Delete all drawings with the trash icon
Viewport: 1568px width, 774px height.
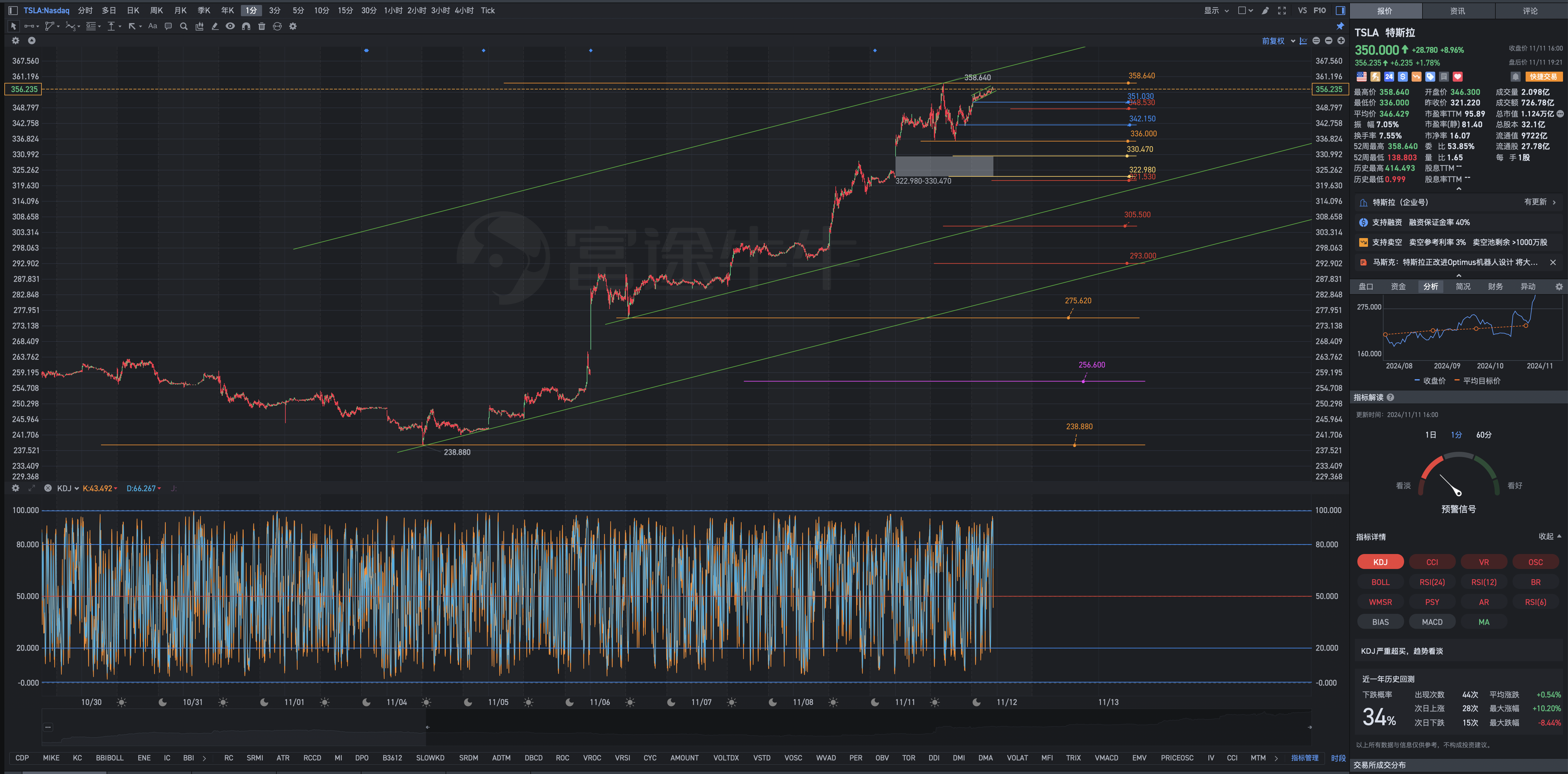[x=262, y=26]
